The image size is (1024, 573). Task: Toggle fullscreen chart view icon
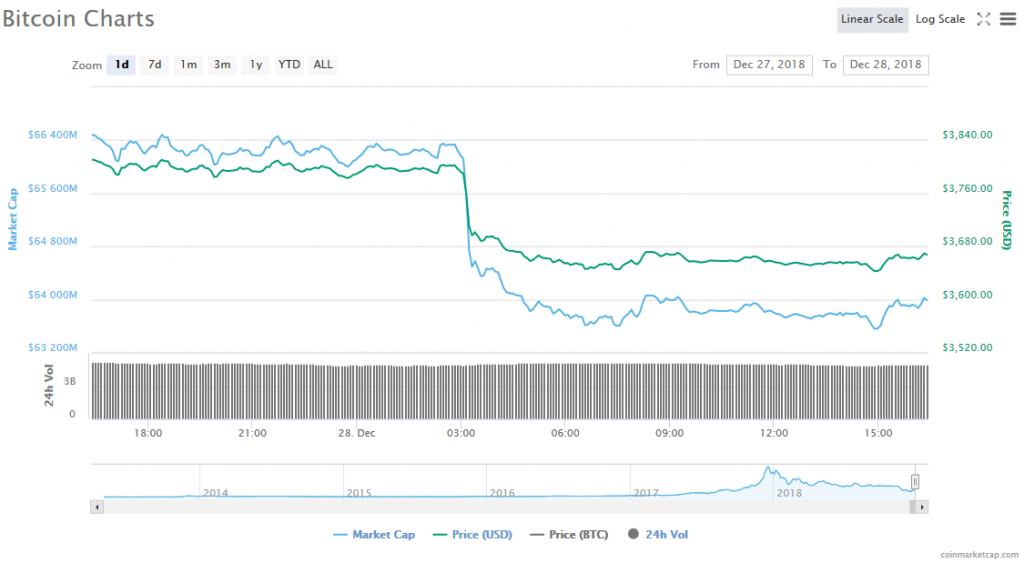[x=983, y=19]
